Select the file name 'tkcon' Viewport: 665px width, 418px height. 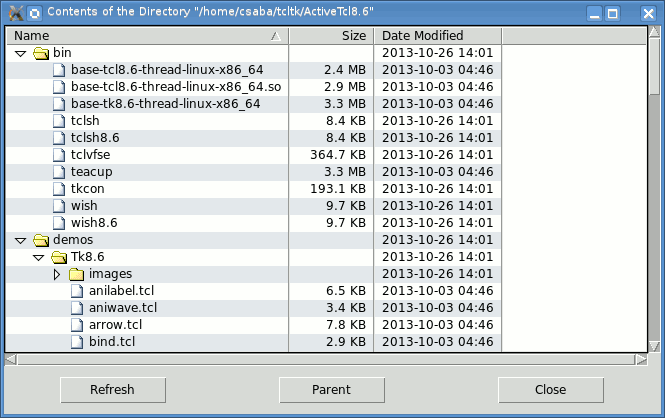click(x=87, y=189)
